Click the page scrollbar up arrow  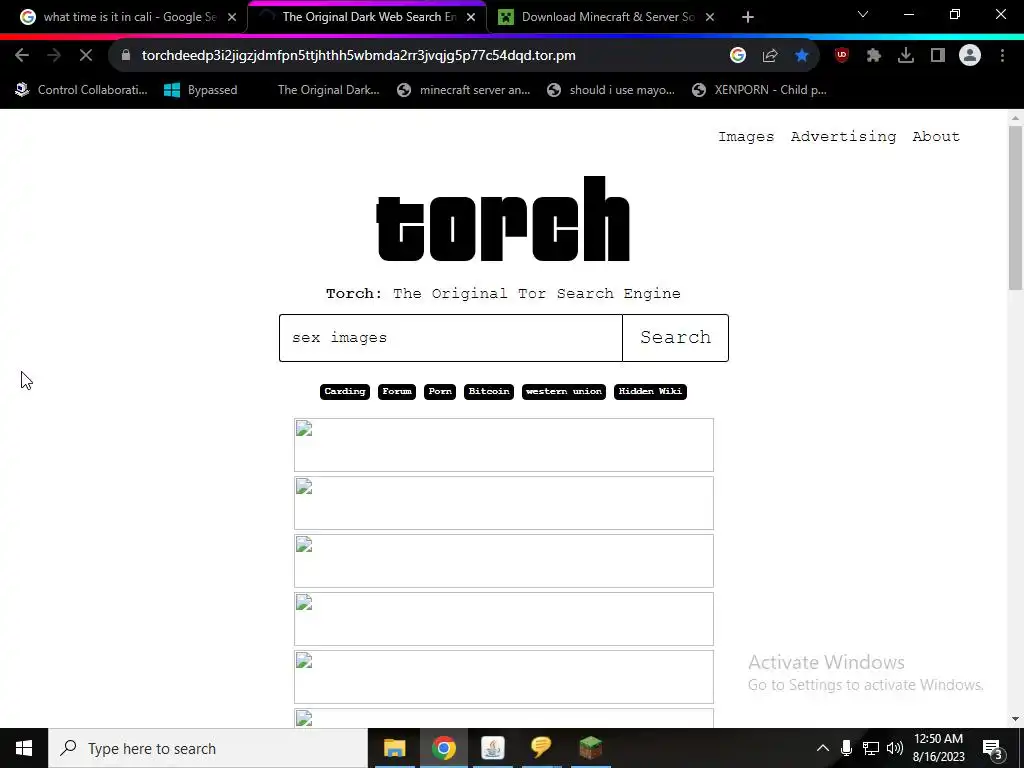click(1015, 118)
